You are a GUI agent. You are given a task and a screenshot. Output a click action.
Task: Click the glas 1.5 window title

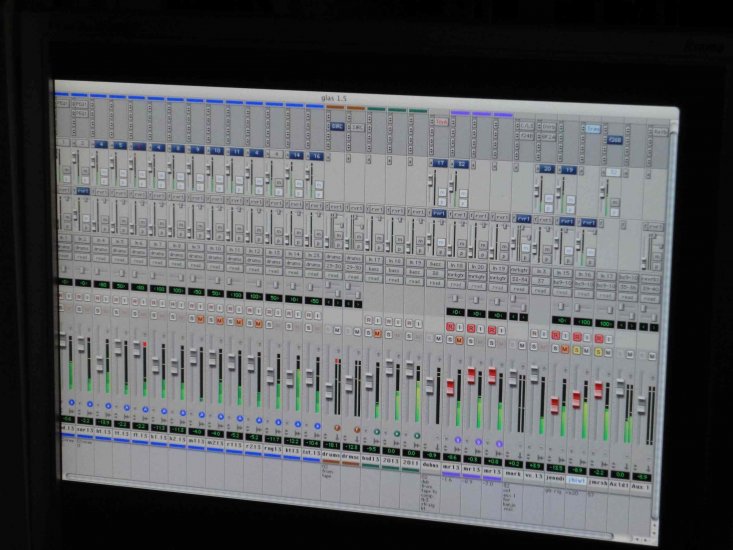[x=334, y=98]
